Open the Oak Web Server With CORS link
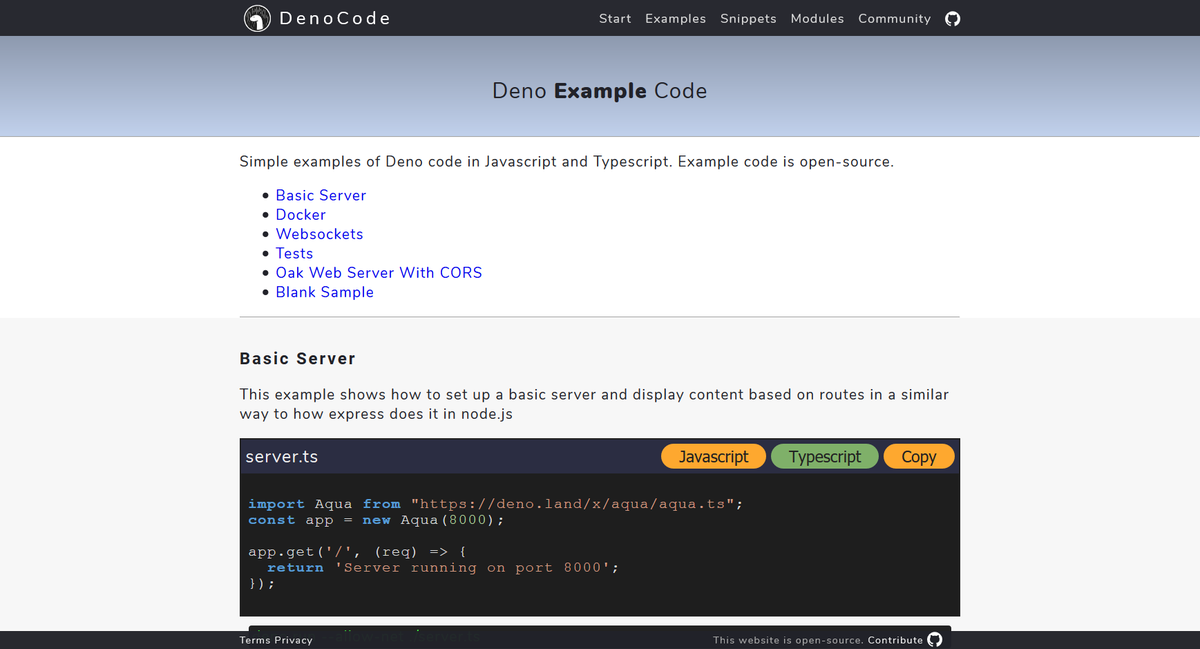This screenshot has width=1200, height=649. (x=379, y=272)
